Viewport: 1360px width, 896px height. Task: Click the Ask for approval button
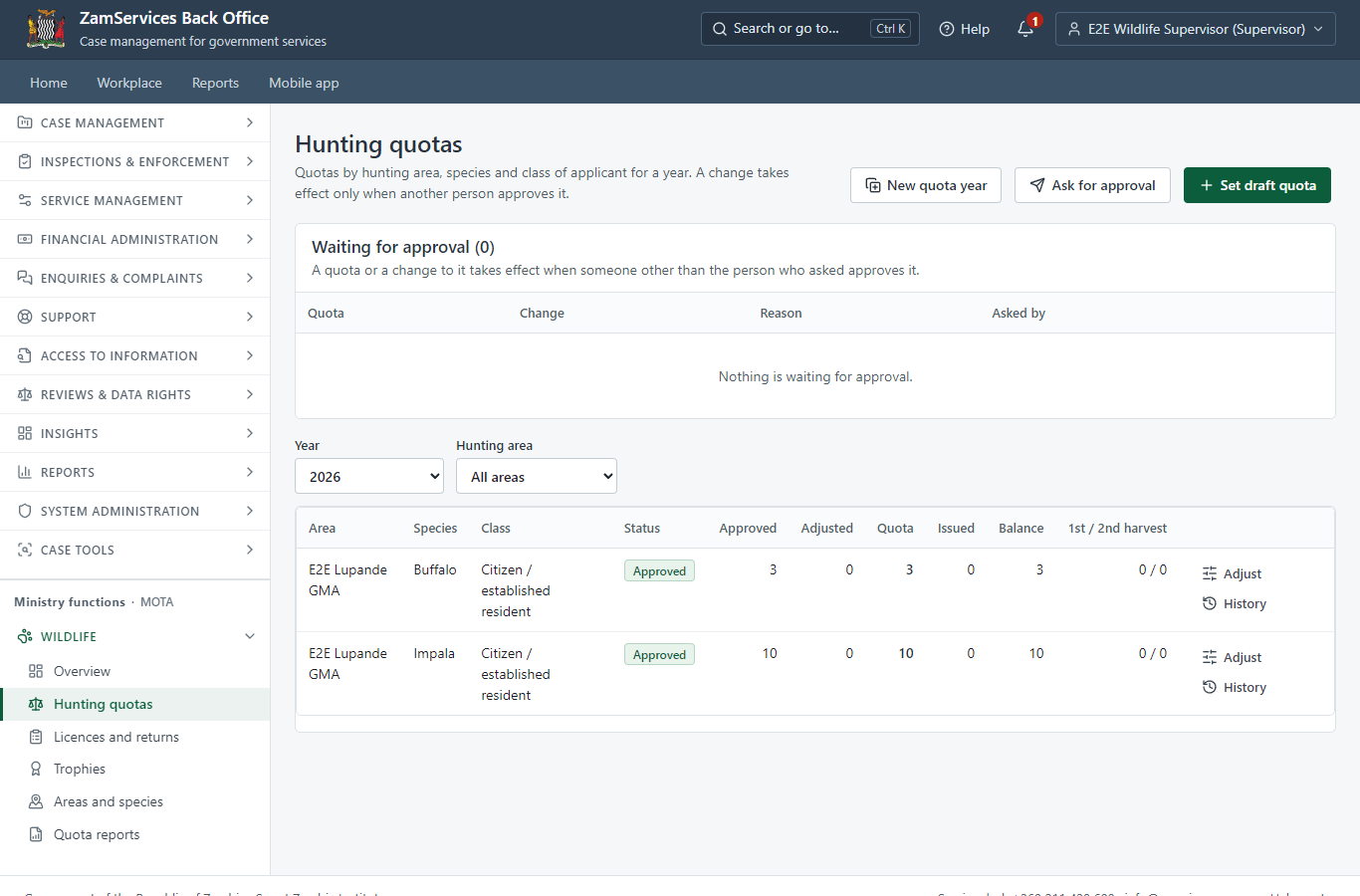(x=1092, y=185)
